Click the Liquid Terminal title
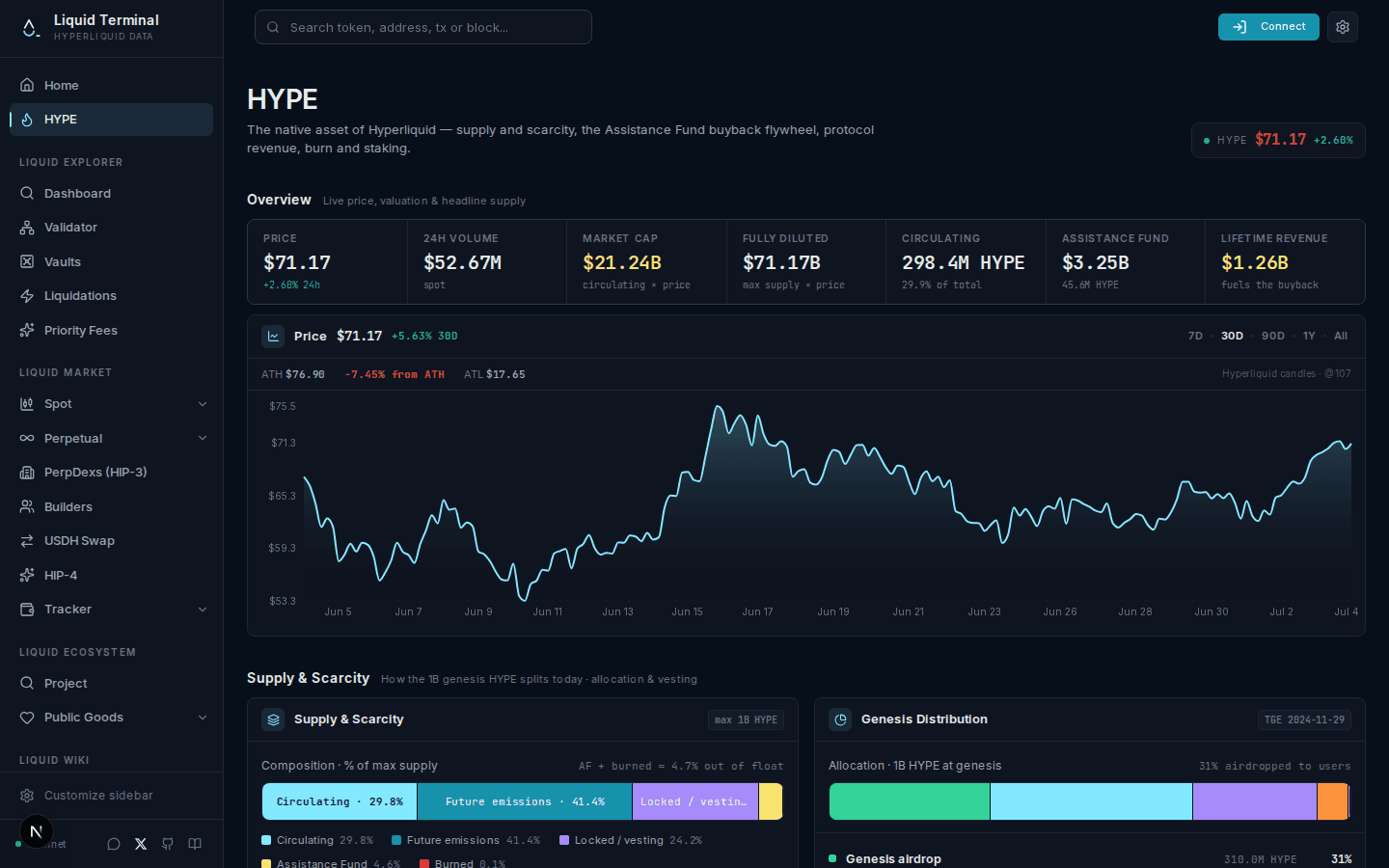Screen dimensions: 1389x868 pos(106,20)
